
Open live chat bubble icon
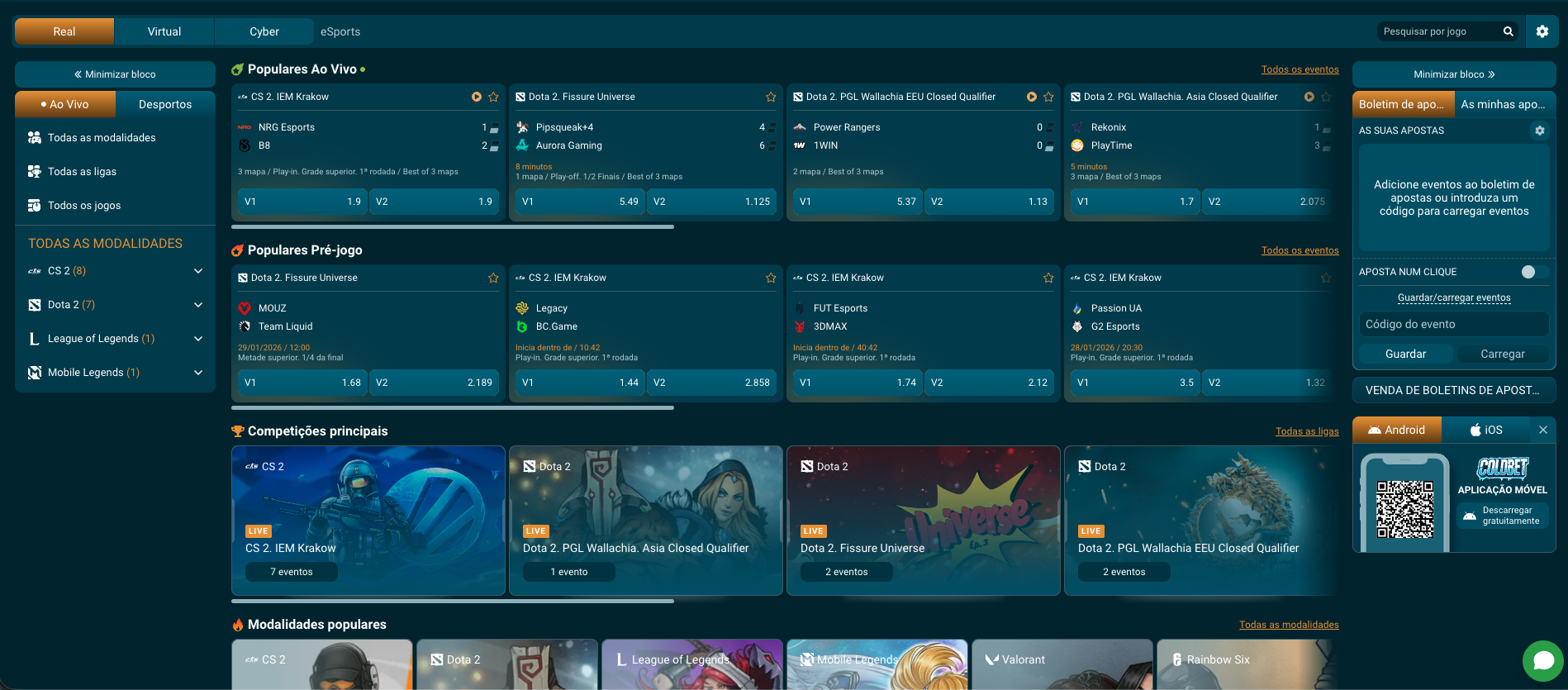(x=1542, y=660)
